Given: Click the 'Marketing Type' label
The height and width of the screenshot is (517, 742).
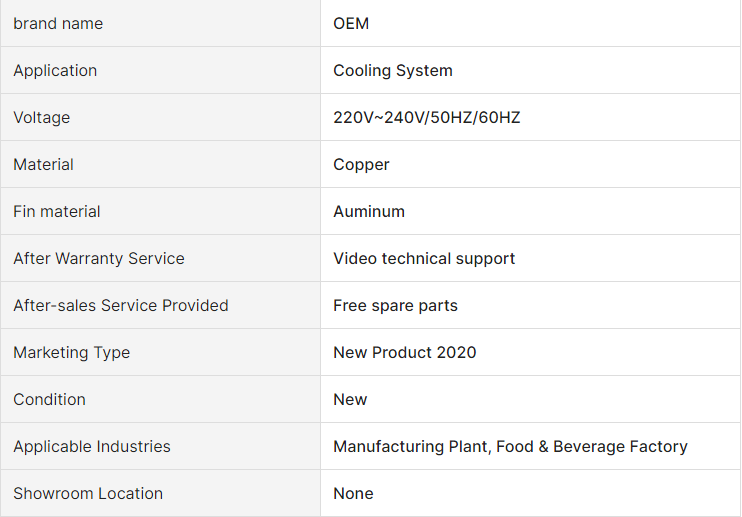Looking at the screenshot, I should pos(71,352).
